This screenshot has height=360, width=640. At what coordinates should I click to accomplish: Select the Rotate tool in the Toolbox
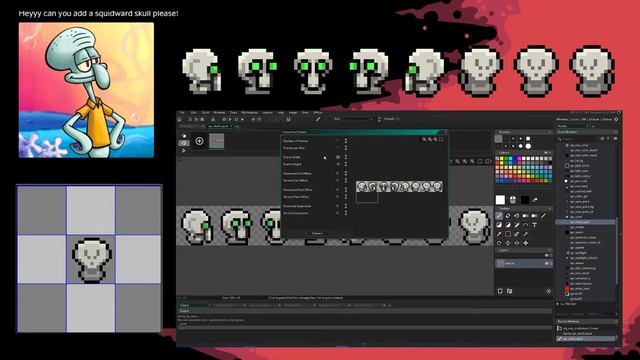(499, 243)
